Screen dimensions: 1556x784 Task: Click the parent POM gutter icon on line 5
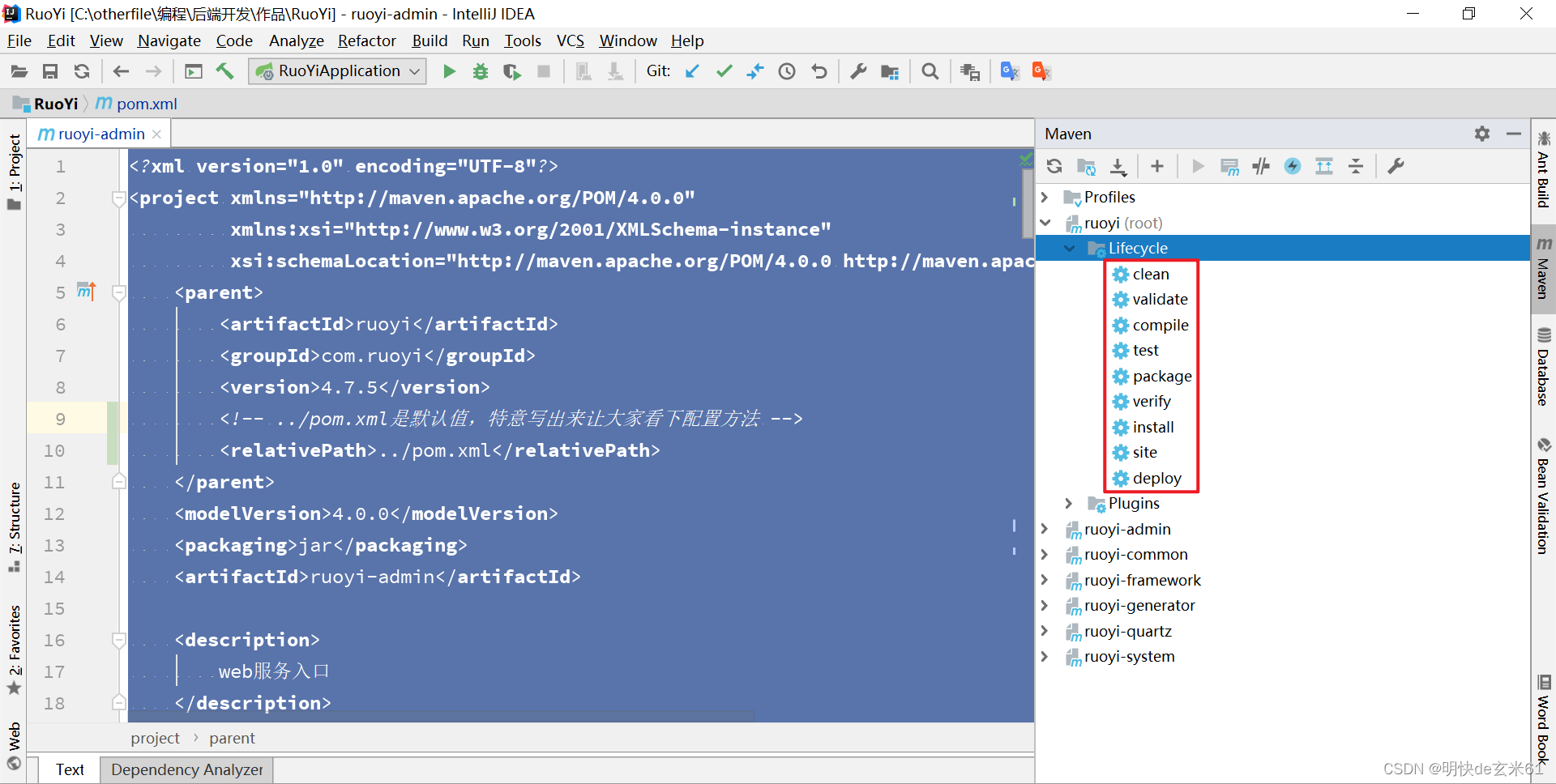(86, 291)
